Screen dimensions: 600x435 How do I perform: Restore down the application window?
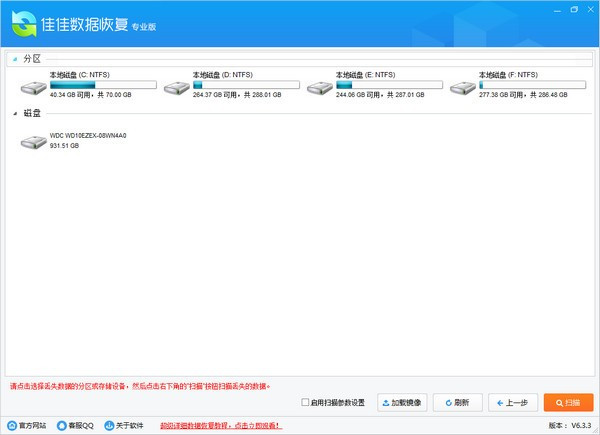tap(574, 10)
